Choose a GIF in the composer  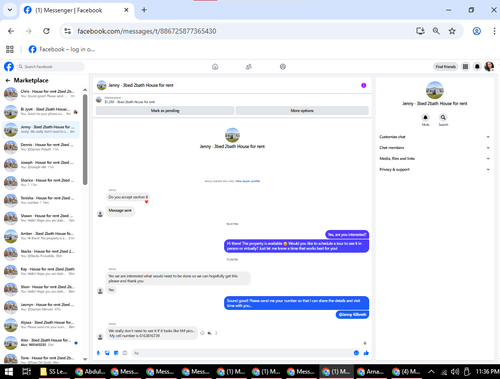[125, 353]
